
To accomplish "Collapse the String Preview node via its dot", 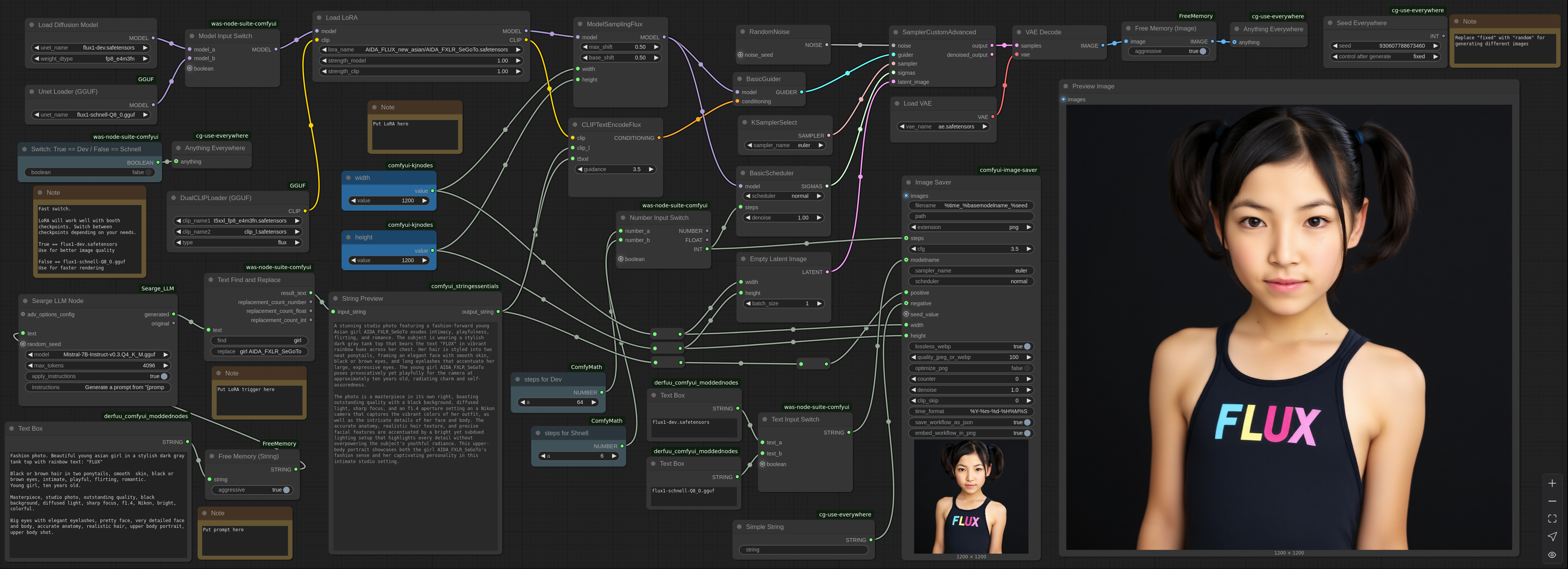I will tap(335, 298).
